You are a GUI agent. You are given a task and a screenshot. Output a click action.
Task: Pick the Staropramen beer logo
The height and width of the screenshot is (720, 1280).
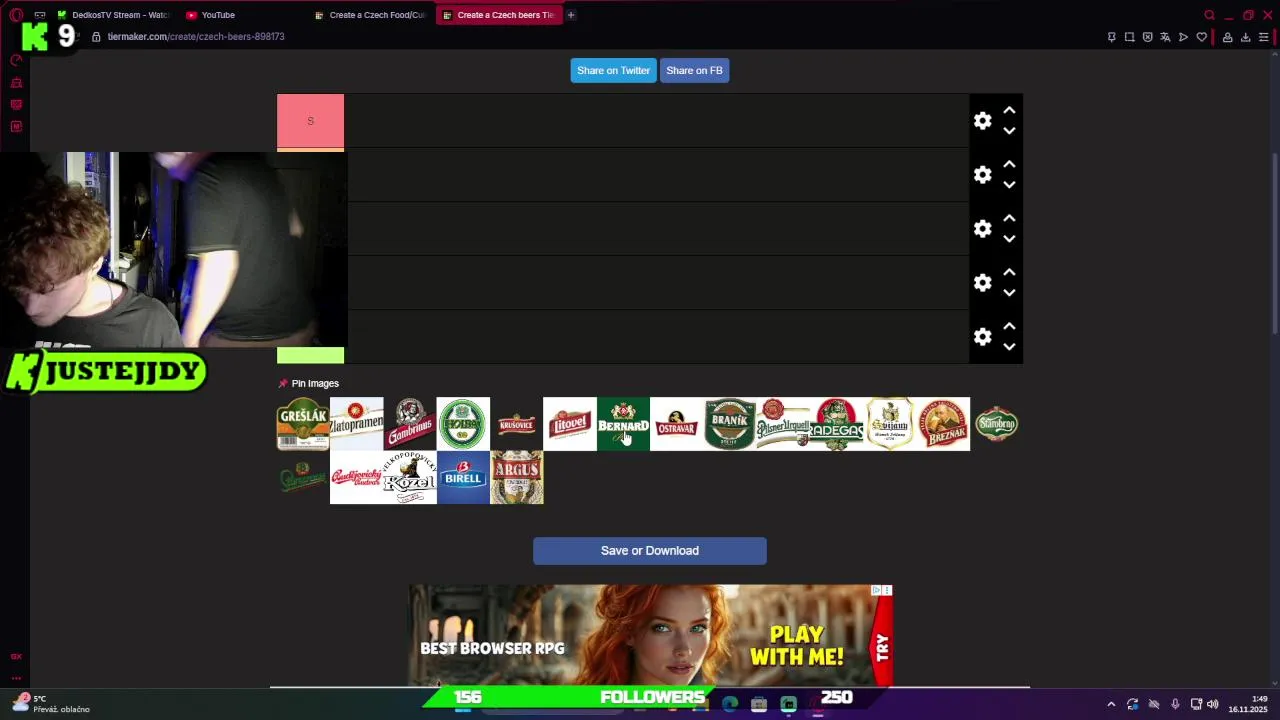point(303,478)
